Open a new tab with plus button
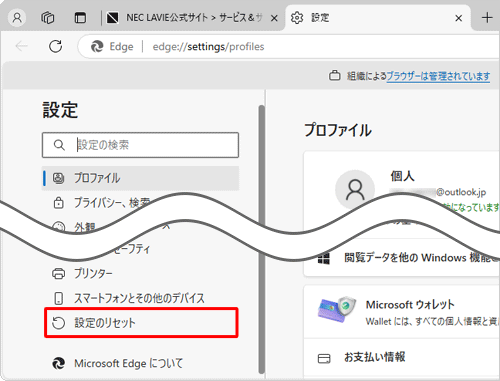 [x=487, y=18]
